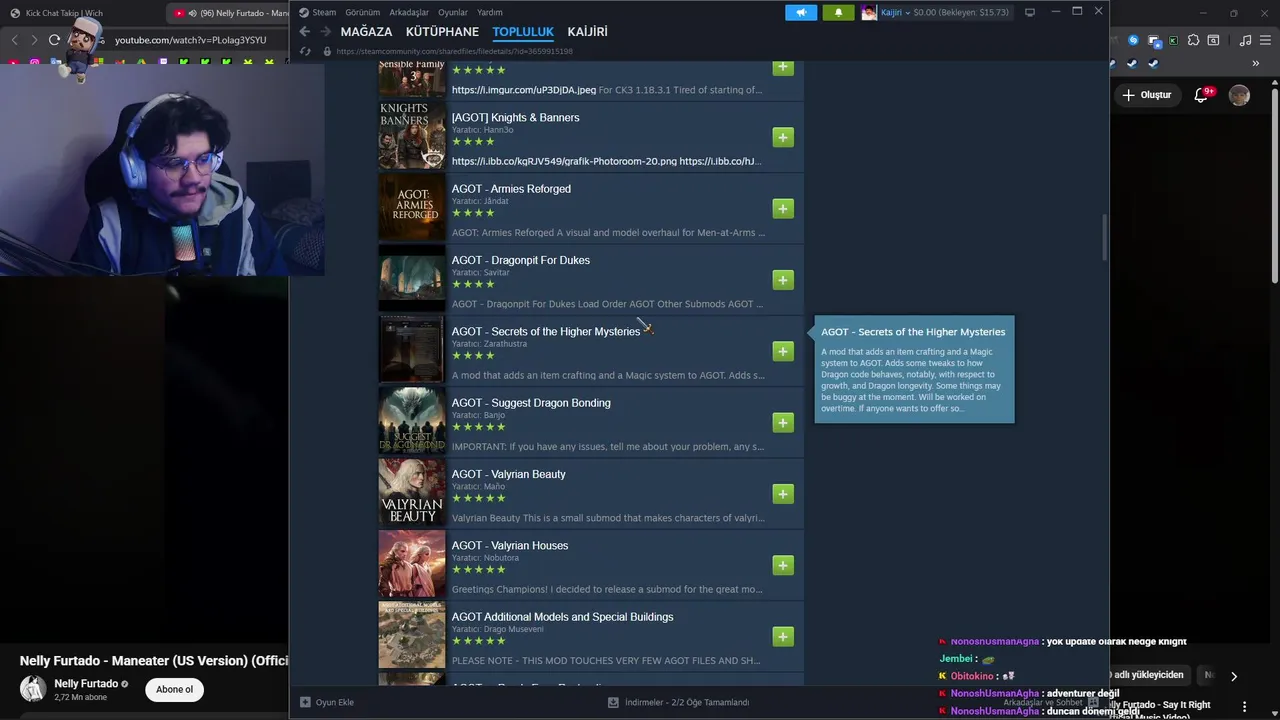
Task: Open the Arkadaşlar menu
Action: pos(409,12)
